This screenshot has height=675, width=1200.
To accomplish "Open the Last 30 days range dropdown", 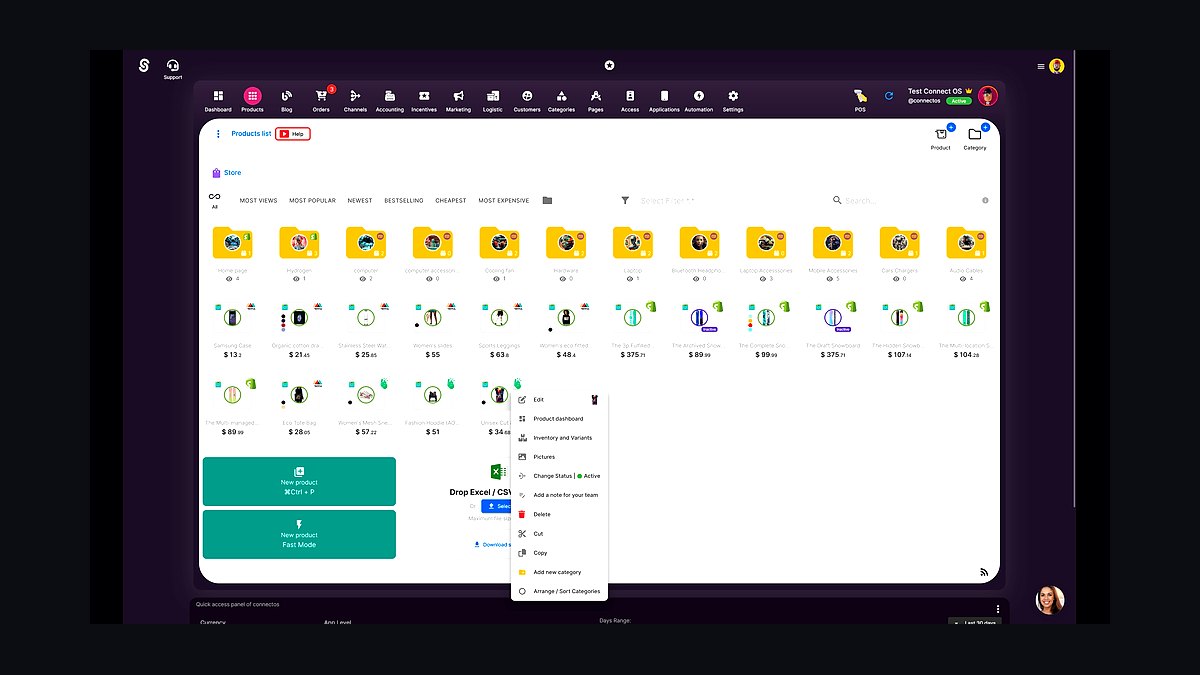I will [x=974, y=622].
